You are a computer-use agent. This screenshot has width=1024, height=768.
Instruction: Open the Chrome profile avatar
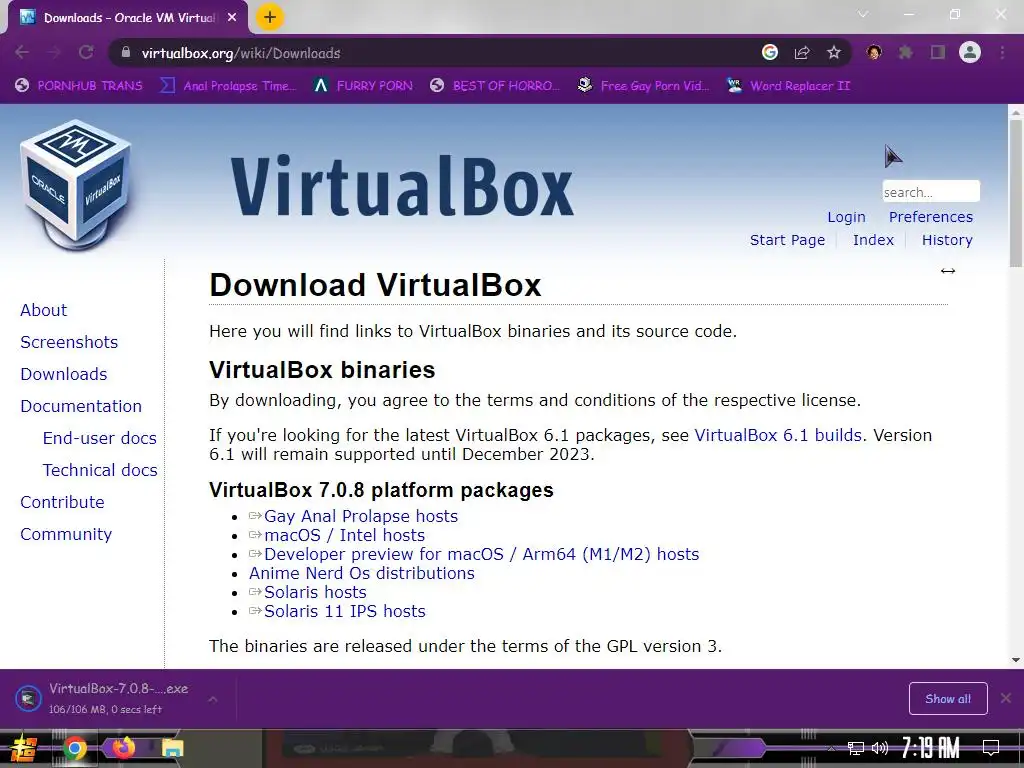[x=970, y=52]
